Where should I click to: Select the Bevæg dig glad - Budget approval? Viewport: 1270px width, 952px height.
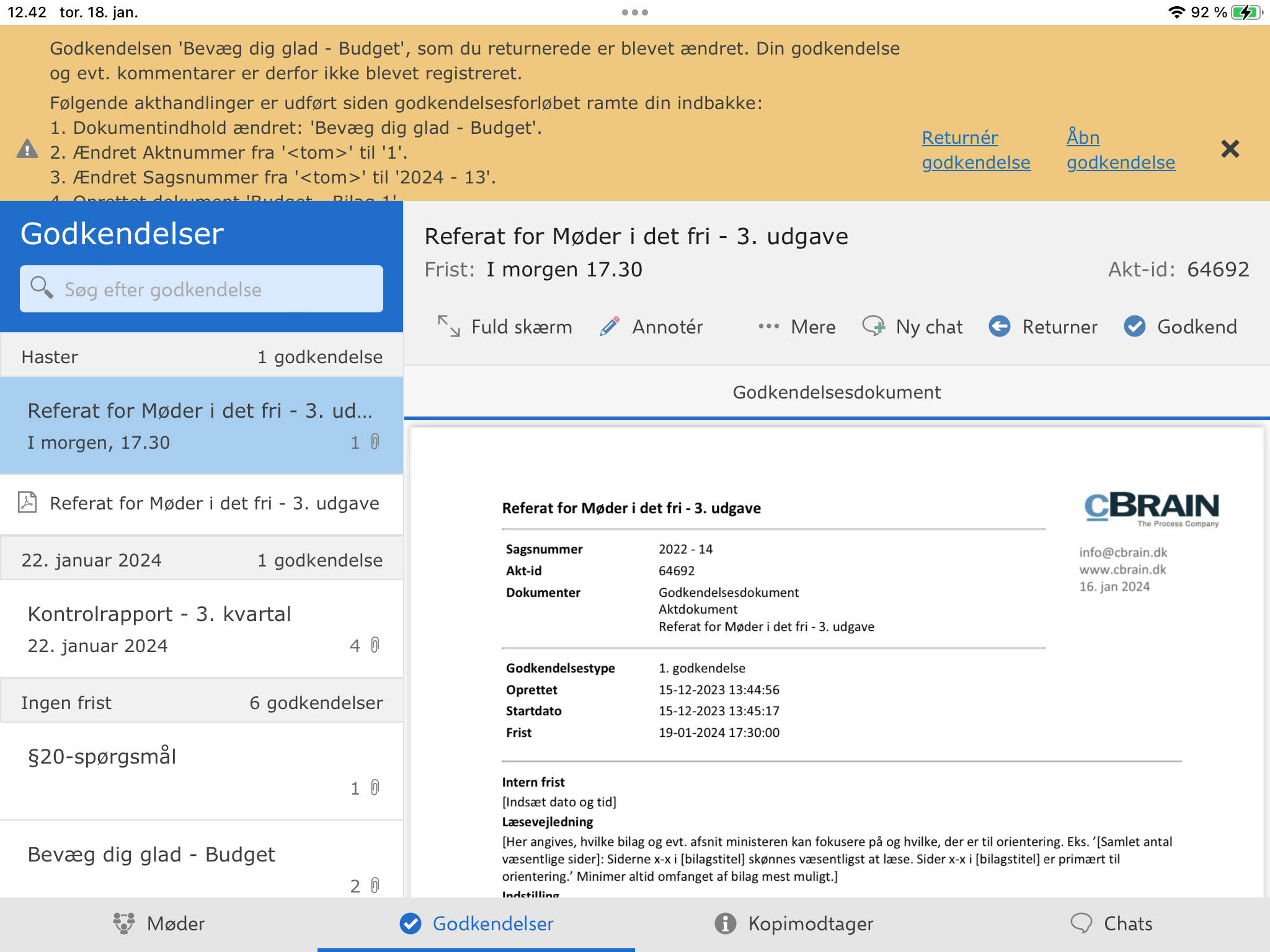(x=202, y=859)
